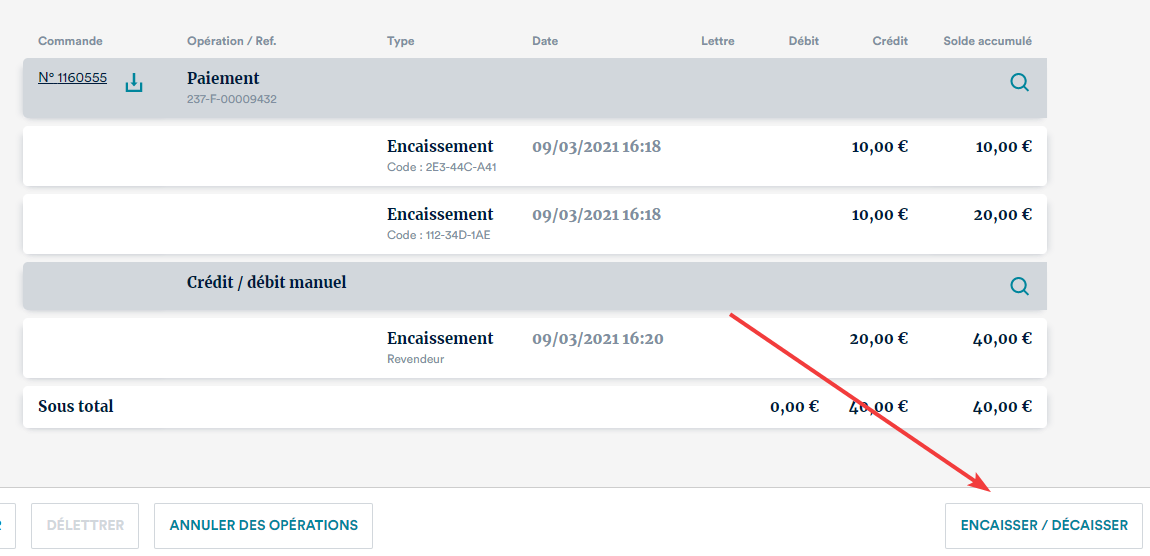Select the Type column header
The image size is (1150, 556).
click(400, 41)
